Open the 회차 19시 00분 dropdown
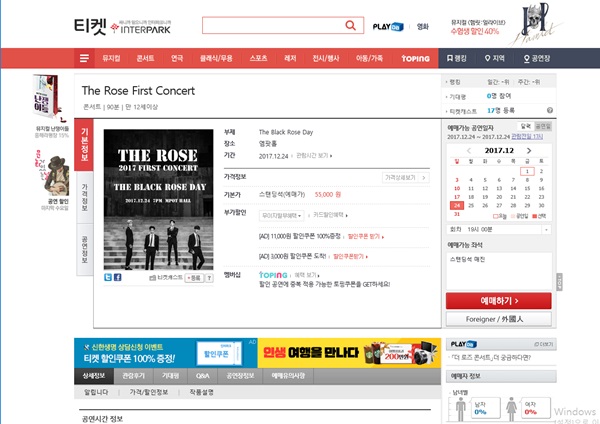600x424 pixels. (499, 229)
